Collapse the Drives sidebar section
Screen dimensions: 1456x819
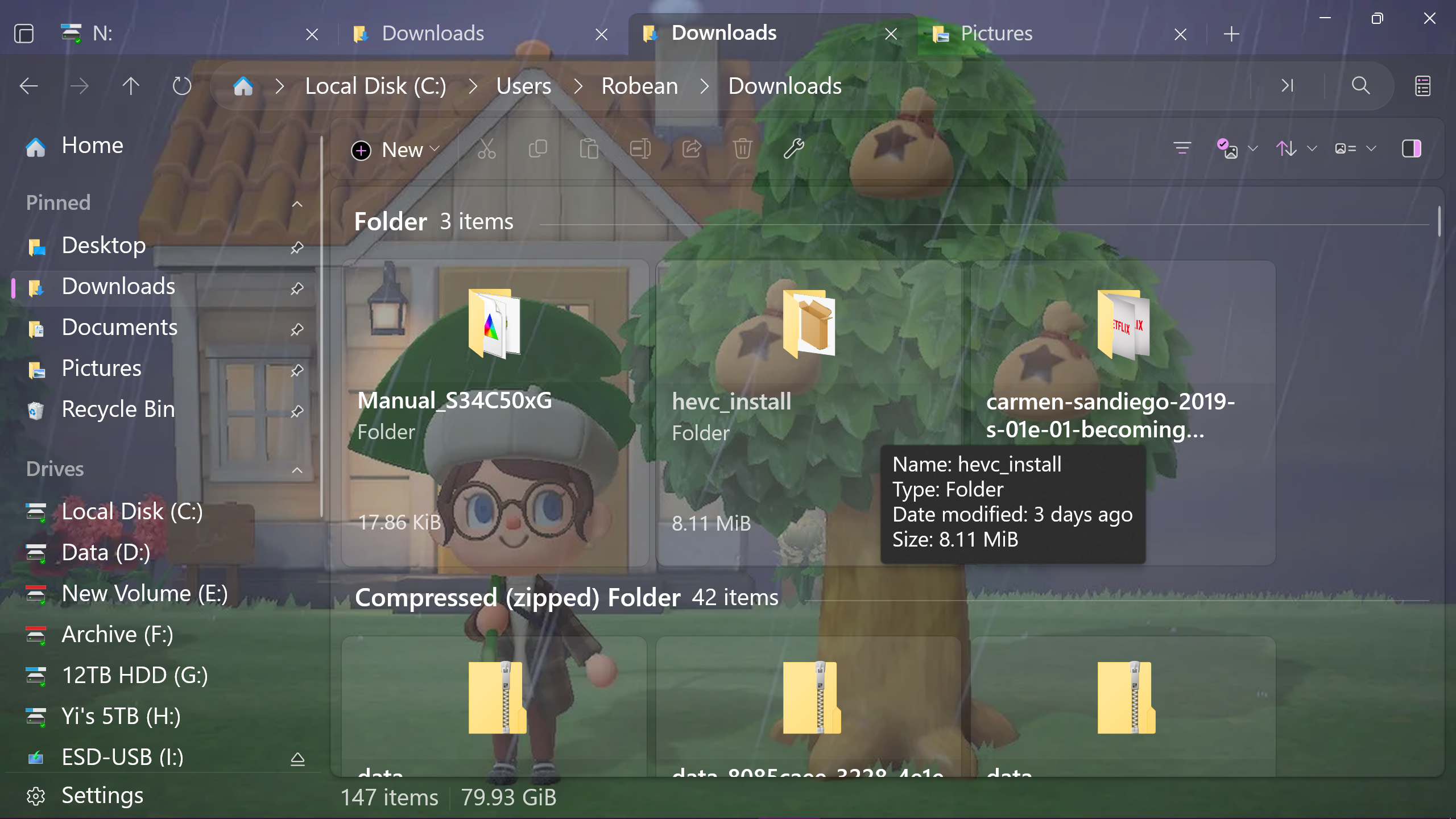point(297,470)
